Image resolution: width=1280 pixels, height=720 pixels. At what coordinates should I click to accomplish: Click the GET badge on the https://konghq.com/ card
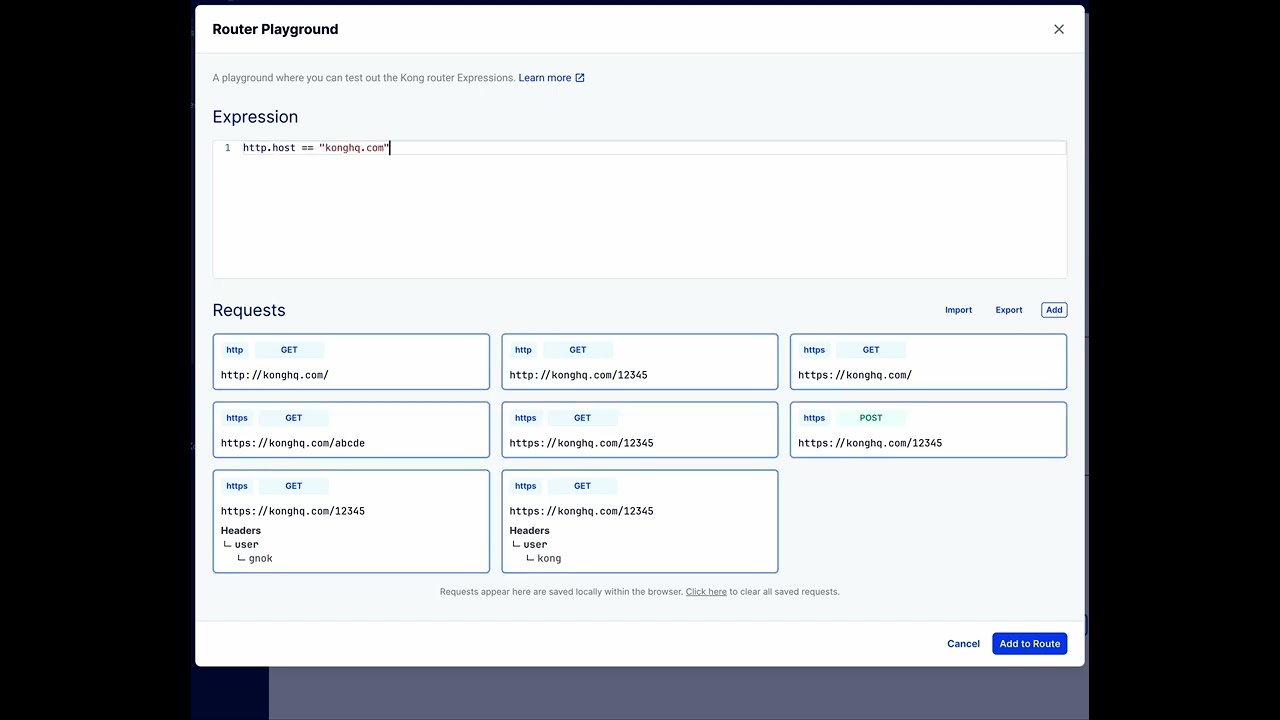871,350
